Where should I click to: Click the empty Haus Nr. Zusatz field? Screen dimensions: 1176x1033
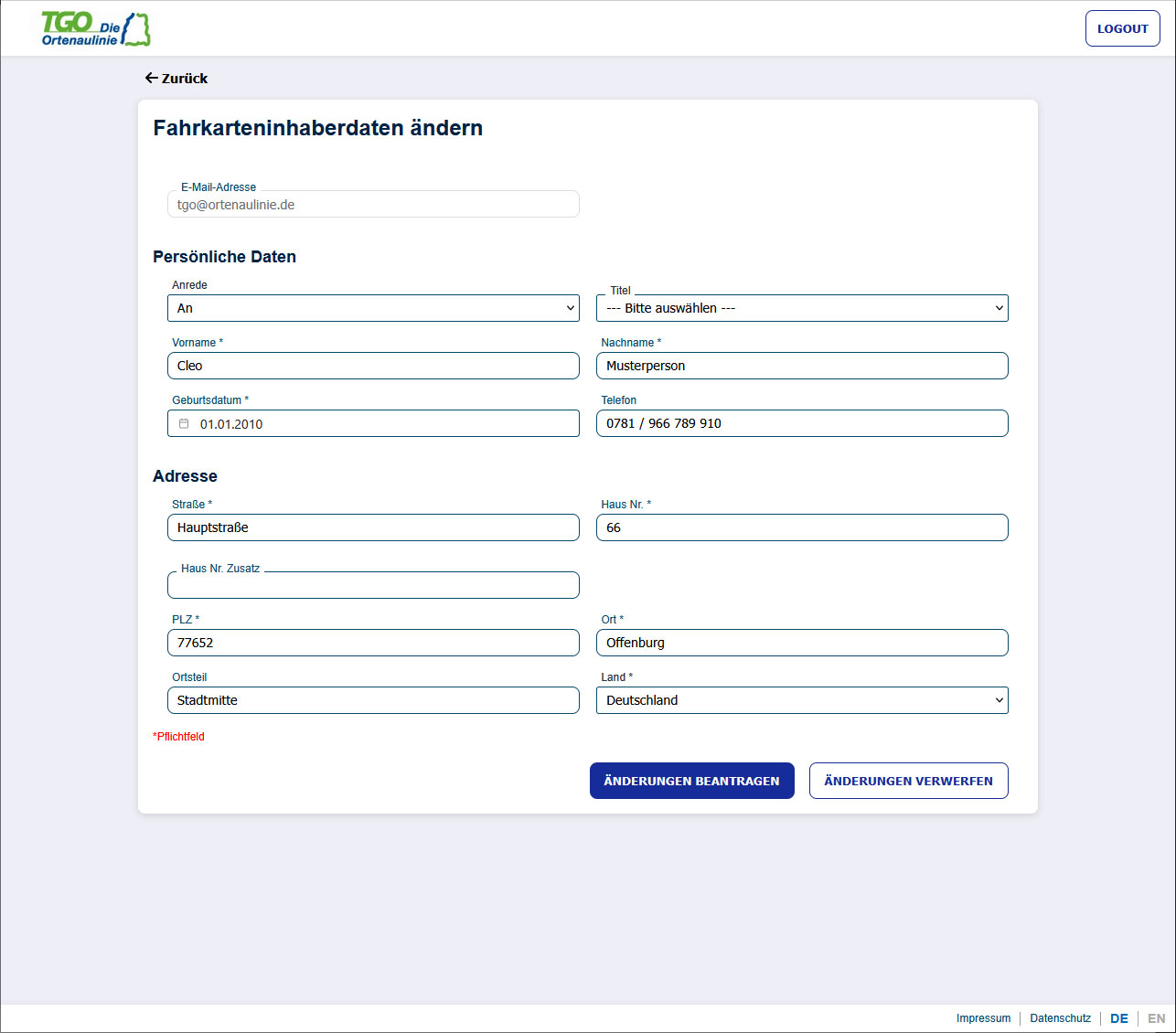coord(373,585)
